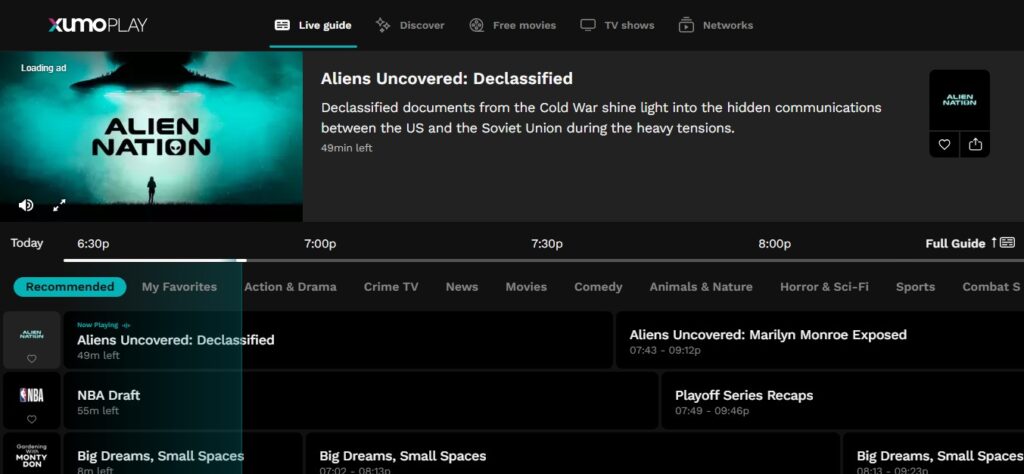
Task: Expand the video to fullscreen
Action: [59, 205]
